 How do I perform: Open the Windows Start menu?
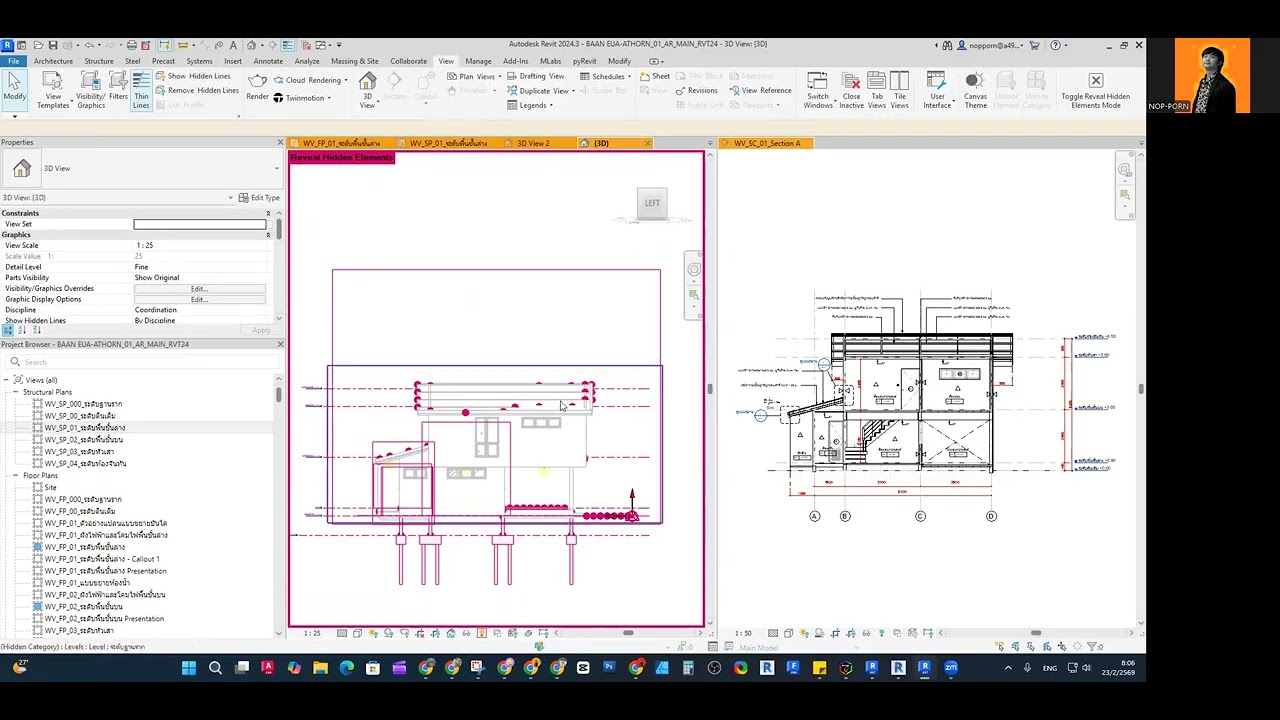(188, 668)
